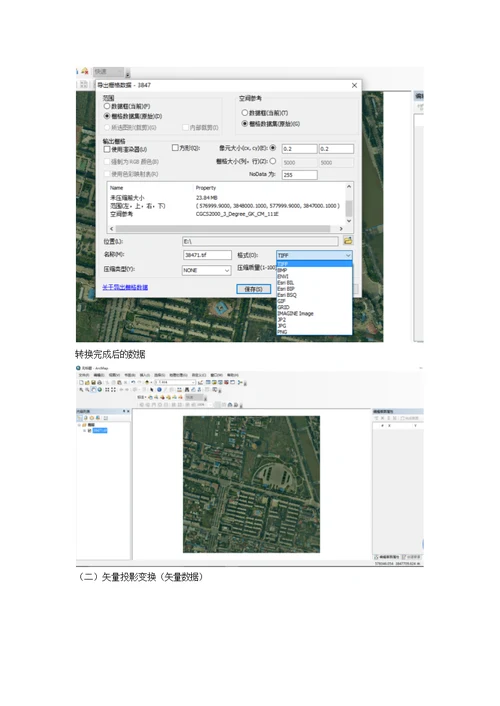The height and width of the screenshot is (706, 500).
Task: Click the Print icon in ArcMap toolbar
Action: [100, 382]
